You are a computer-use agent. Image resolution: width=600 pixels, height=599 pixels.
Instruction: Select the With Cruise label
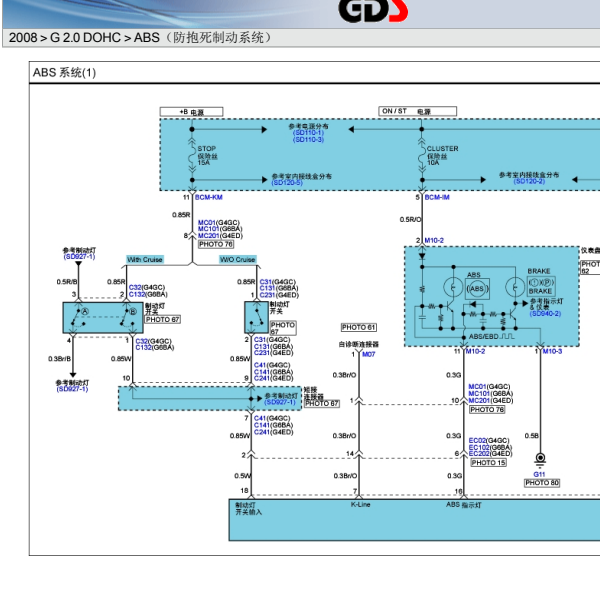point(145,260)
